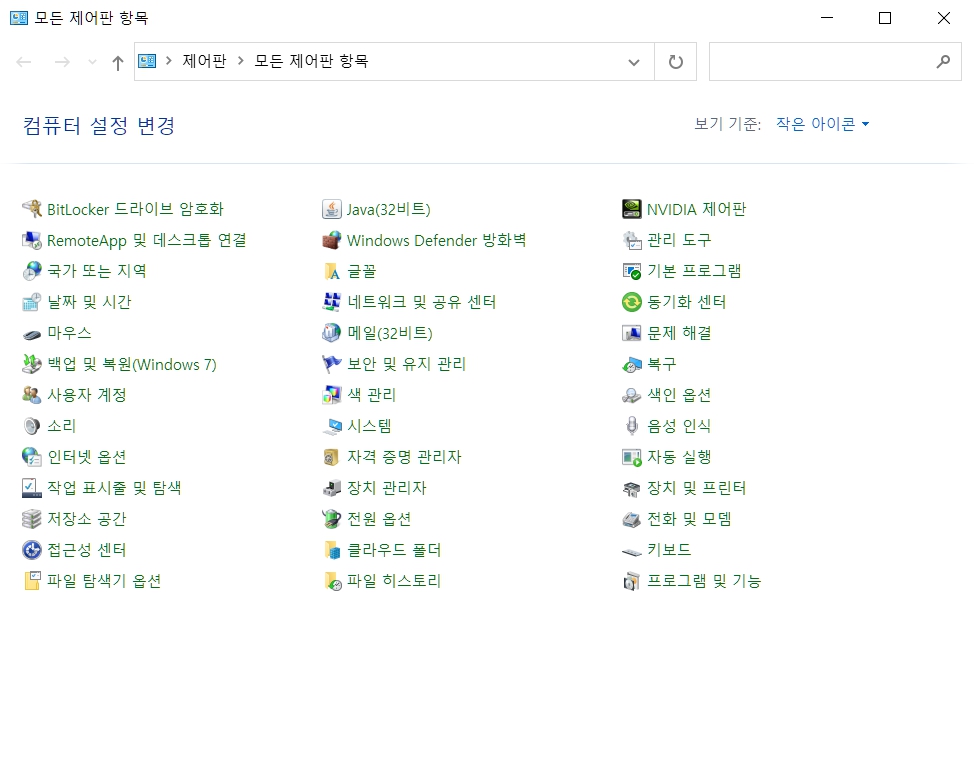Screen dimensions: 974x766
Task: Open the 사용자 계정 people icon
Action: (32, 395)
